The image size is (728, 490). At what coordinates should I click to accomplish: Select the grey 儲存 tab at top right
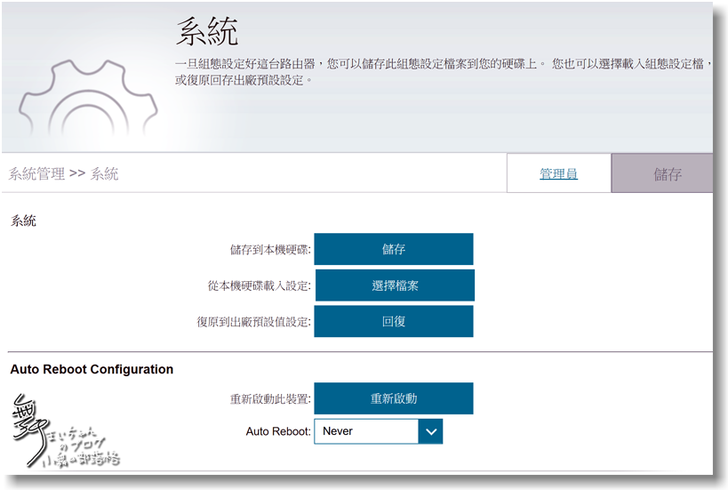667,174
